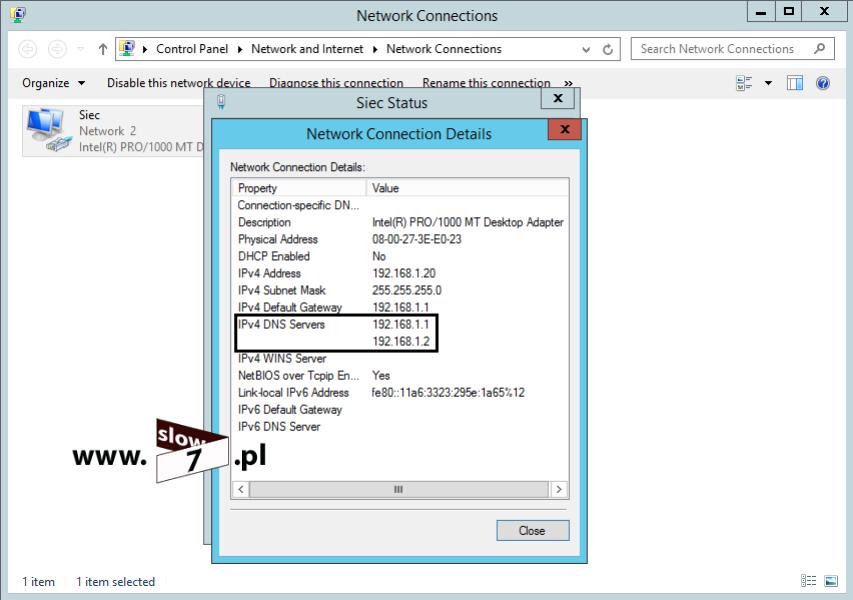Select the NetBIOS over Tcpip row
Screen dimensions: 853x600
pos(400,375)
